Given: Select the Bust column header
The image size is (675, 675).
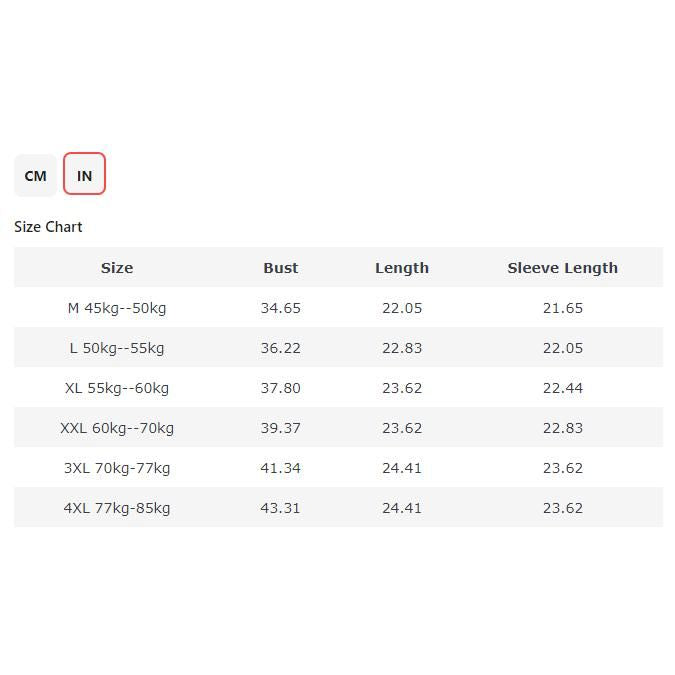Looking at the screenshot, I should [281, 268].
